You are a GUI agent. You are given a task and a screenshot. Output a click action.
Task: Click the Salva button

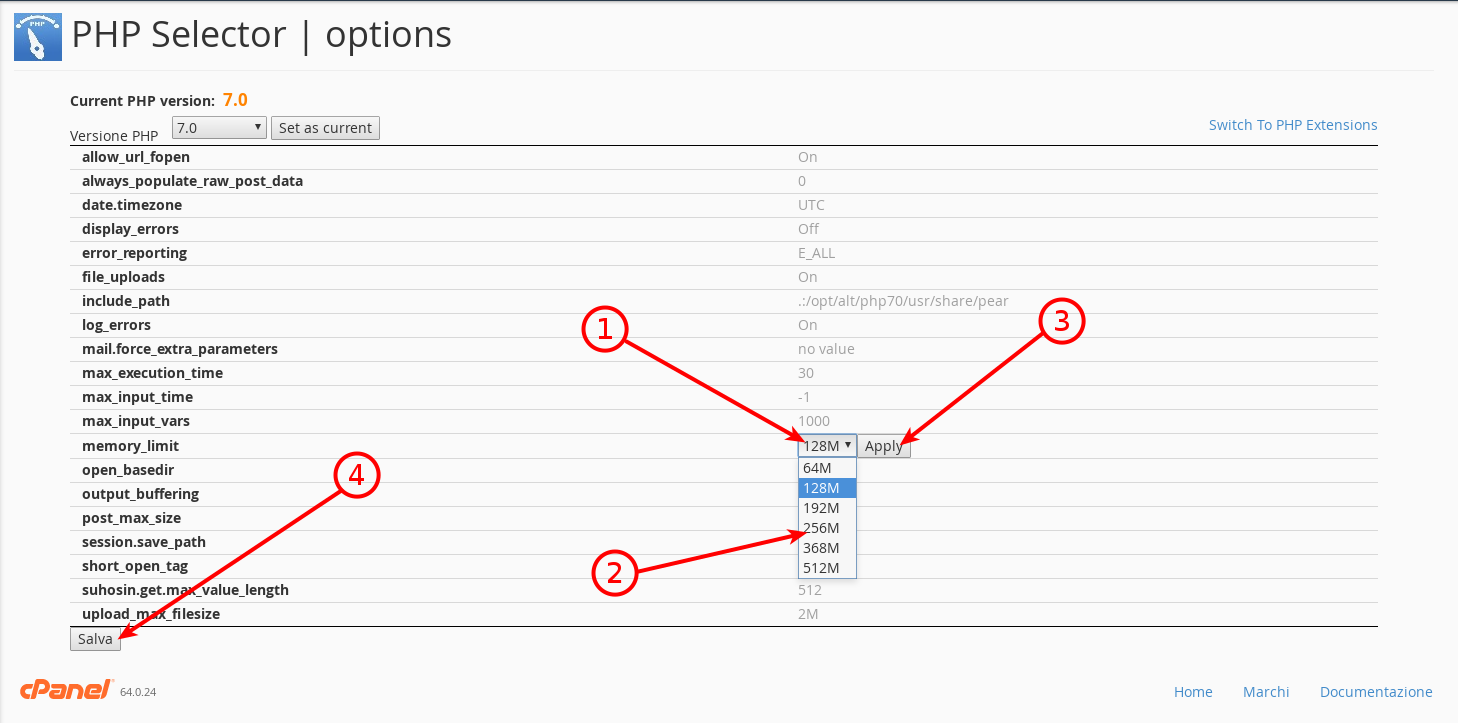tap(96, 639)
